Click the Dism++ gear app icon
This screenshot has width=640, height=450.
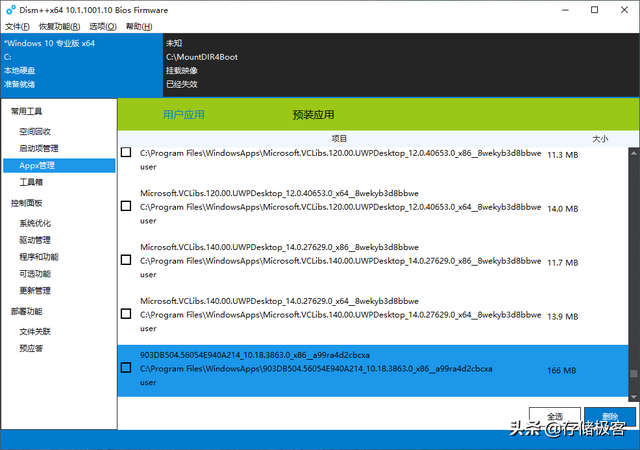(11, 10)
